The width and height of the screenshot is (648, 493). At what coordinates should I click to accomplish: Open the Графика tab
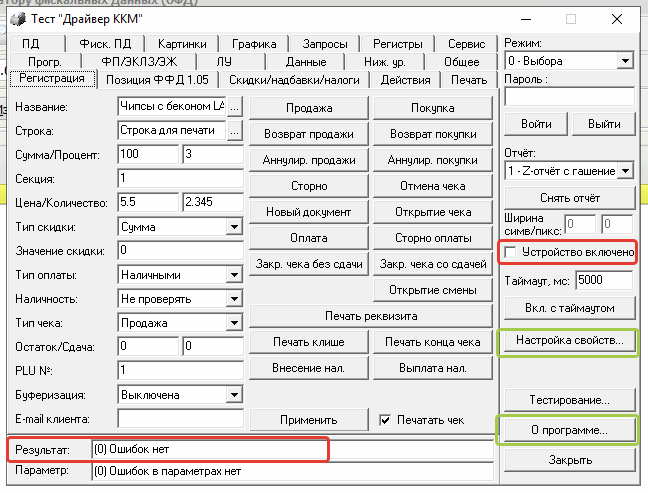click(x=254, y=43)
